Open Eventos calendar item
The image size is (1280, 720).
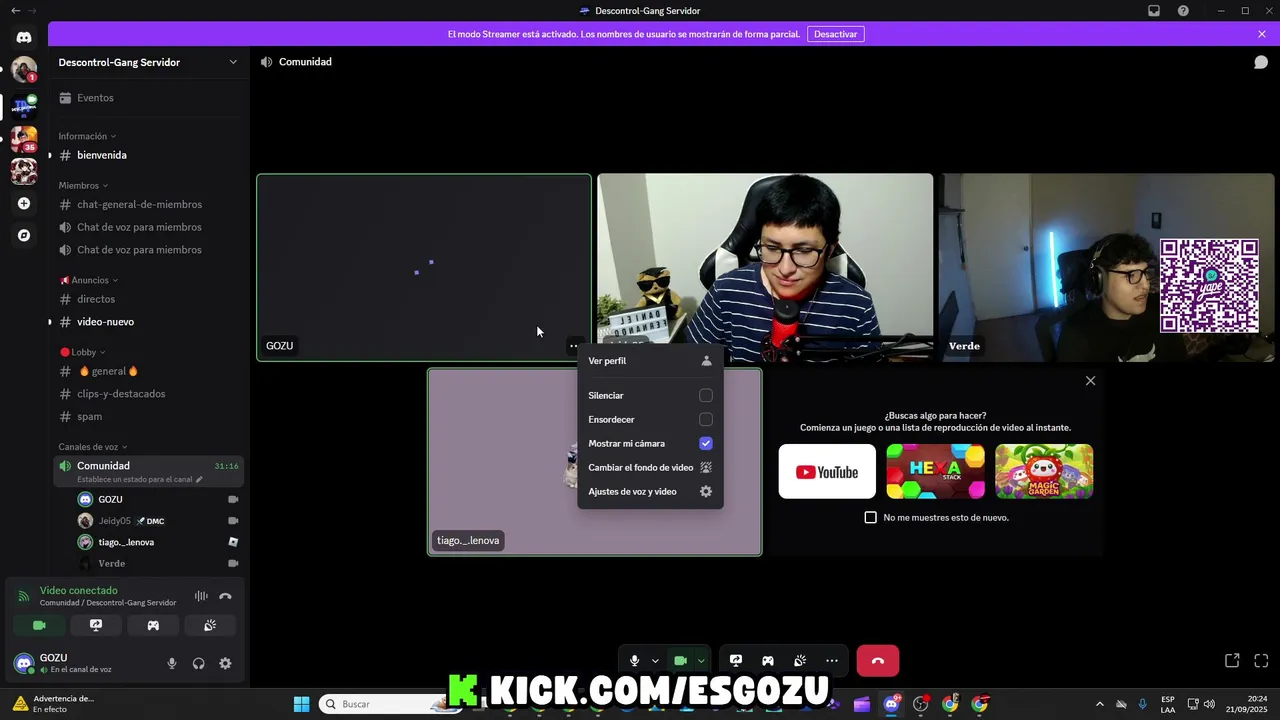point(149,98)
